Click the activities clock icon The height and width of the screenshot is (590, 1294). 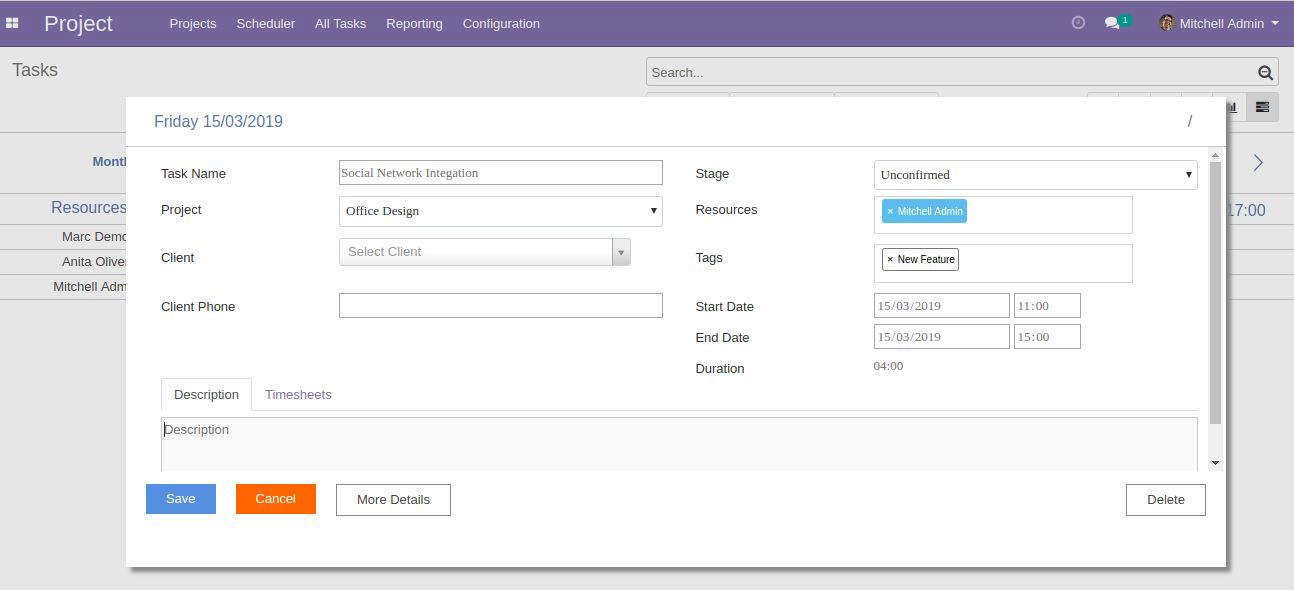[x=1078, y=23]
